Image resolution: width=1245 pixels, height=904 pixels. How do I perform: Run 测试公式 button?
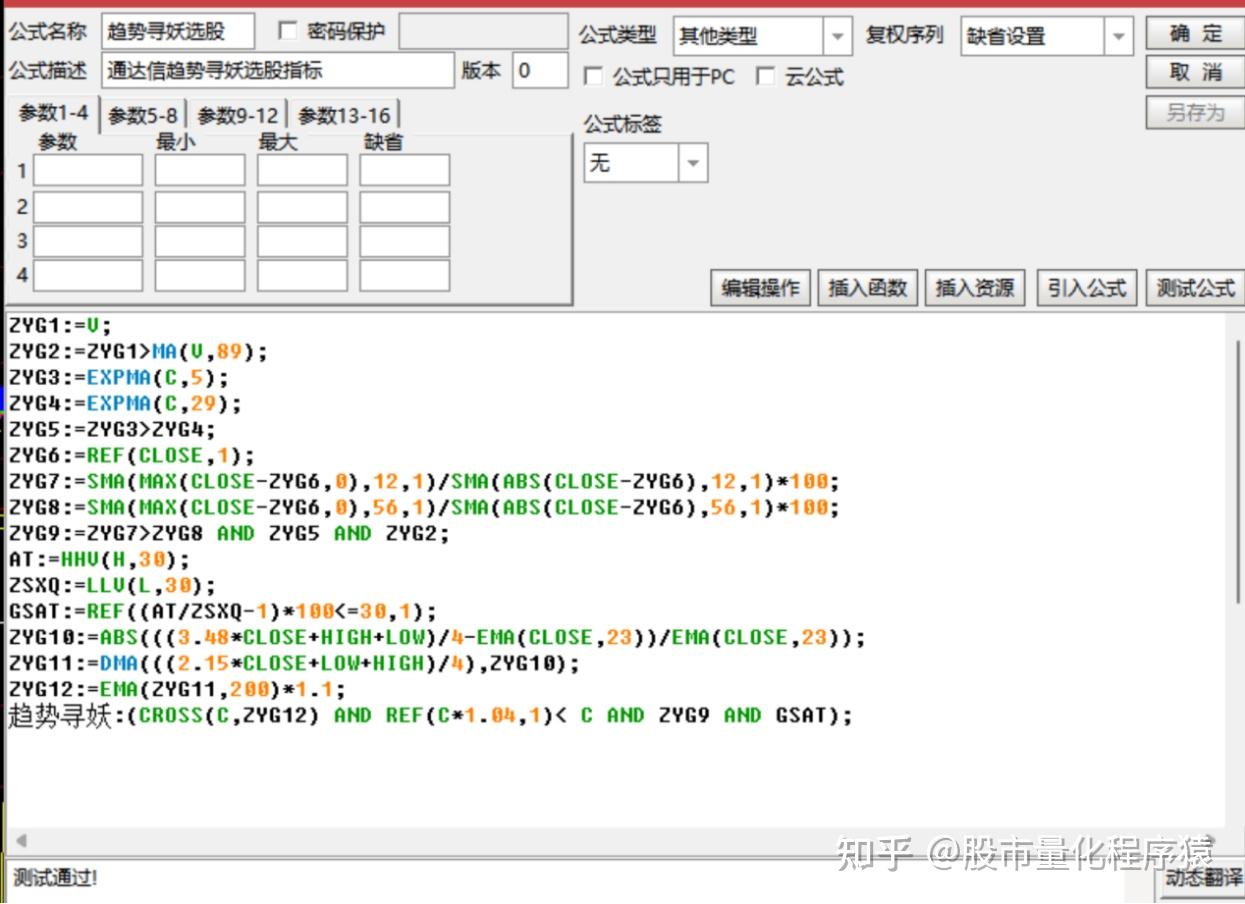1195,288
